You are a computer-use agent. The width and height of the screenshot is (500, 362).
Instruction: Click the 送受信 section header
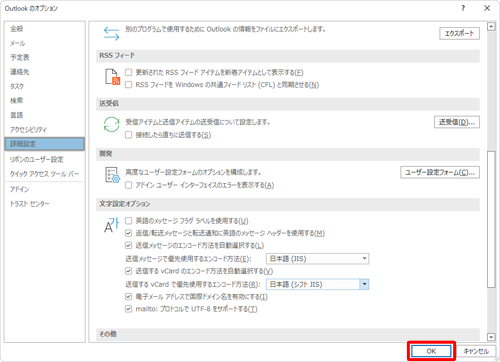coord(288,104)
